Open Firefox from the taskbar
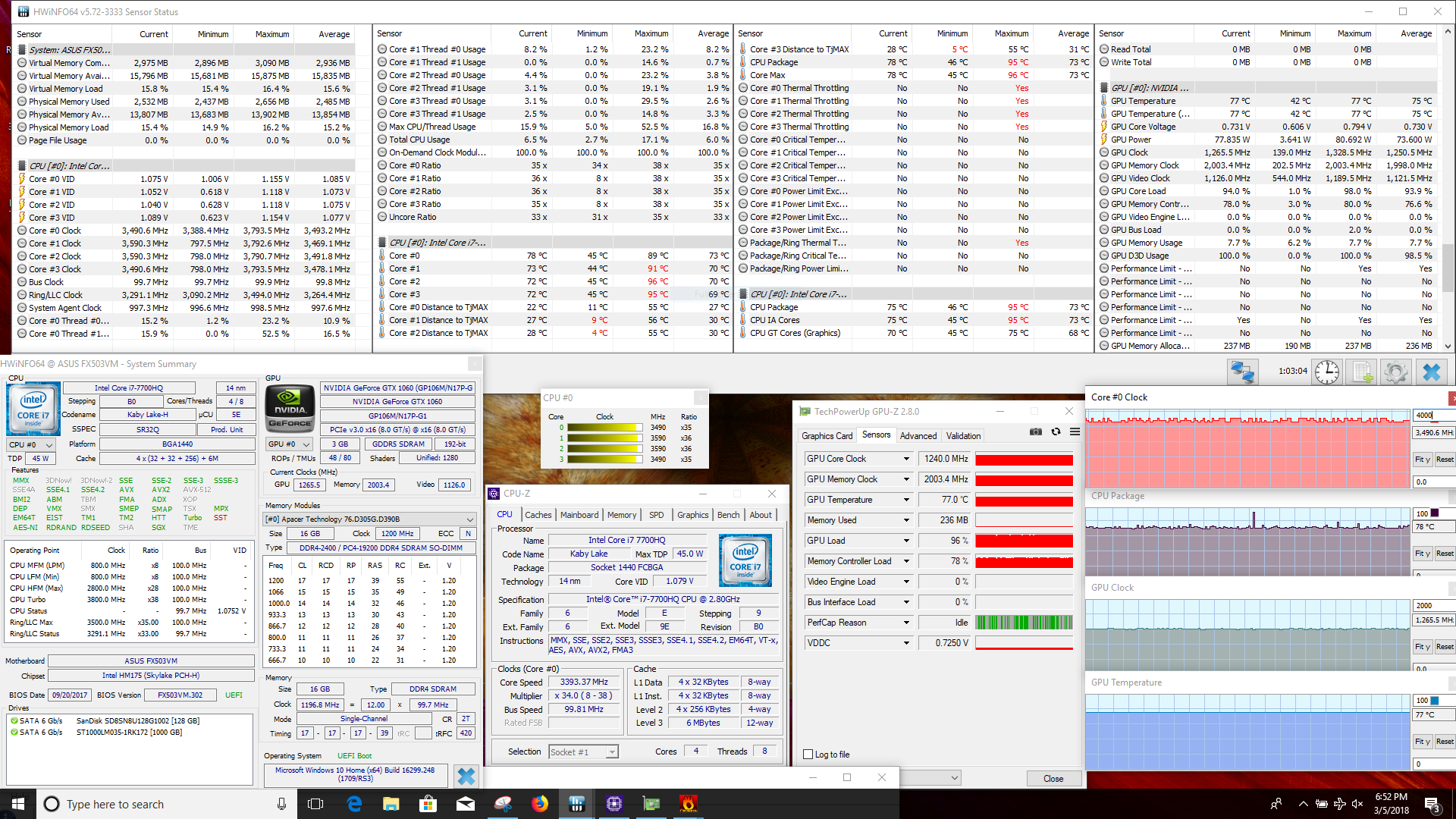This screenshot has height=819, width=1456. pyautogui.click(x=539, y=804)
